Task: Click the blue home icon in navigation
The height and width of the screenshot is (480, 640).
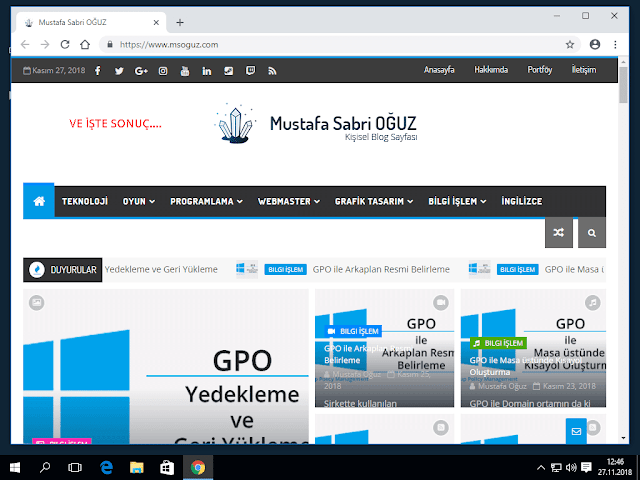Action: click(39, 201)
